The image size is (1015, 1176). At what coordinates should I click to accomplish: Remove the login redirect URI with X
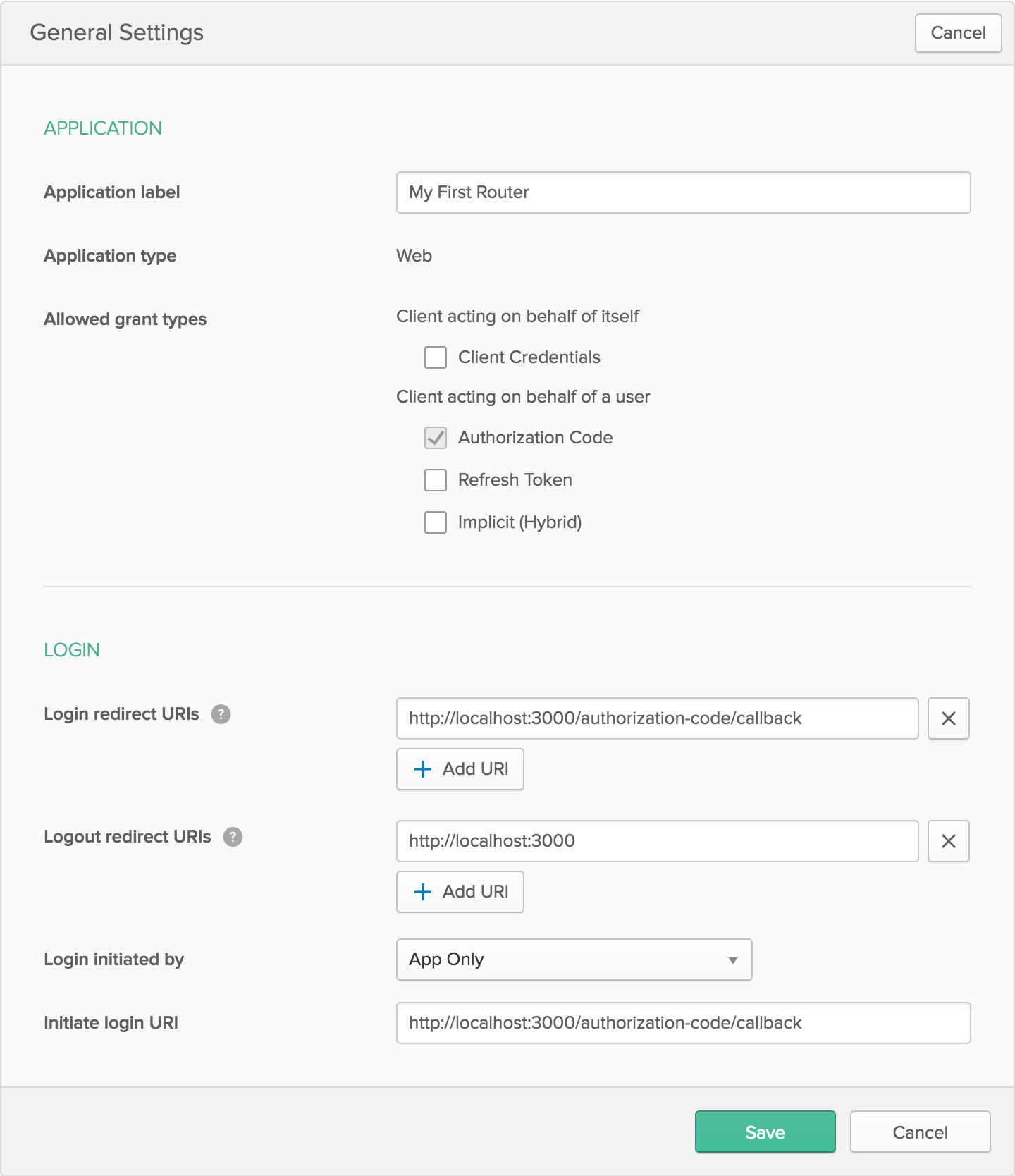click(948, 718)
